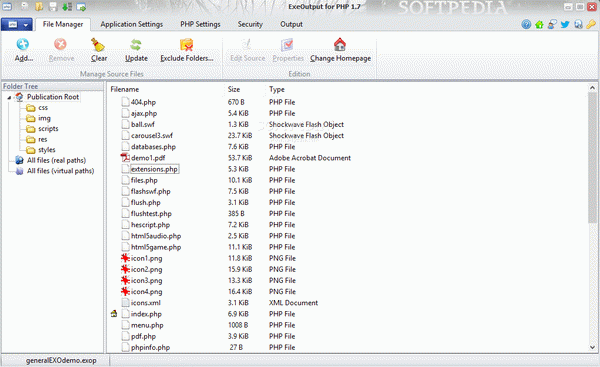This screenshot has height=367, width=600.
Task: Sort by the Size column header
Action: [234, 89]
